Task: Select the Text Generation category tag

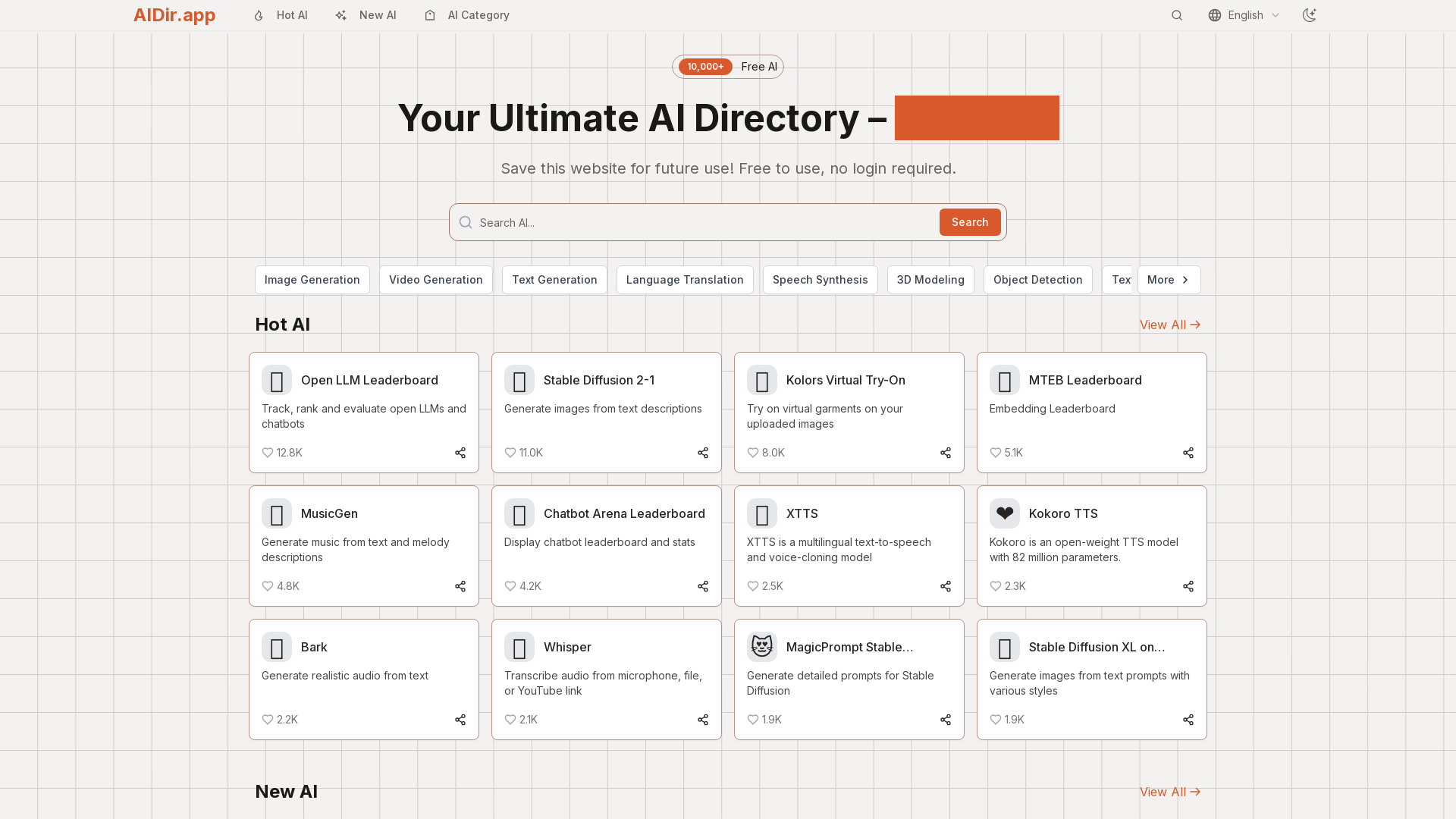Action: [x=554, y=280]
